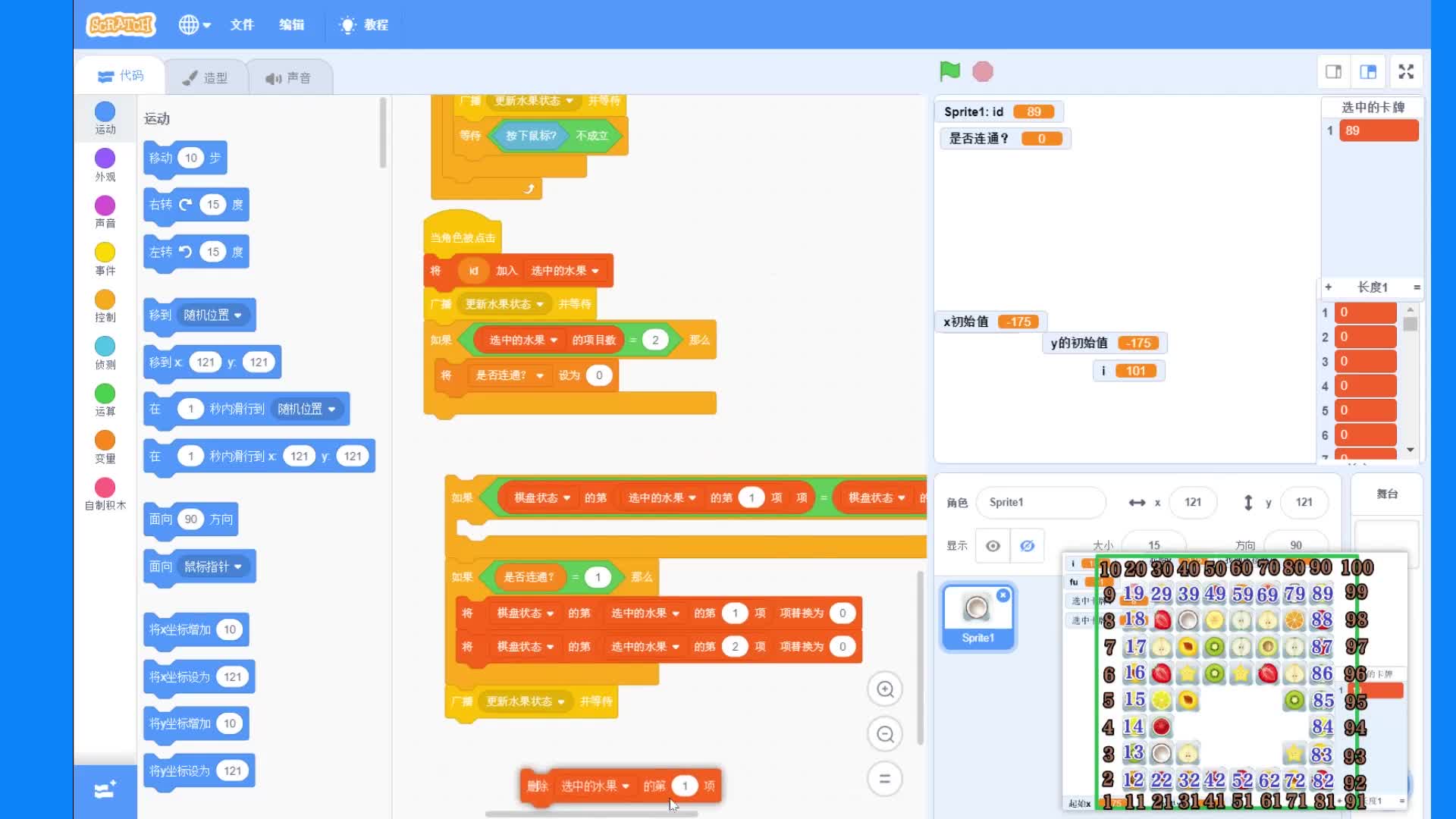Click the add extension button
This screenshot has width=1456, height=819.
pyautogui.click(x=105, y=790)
